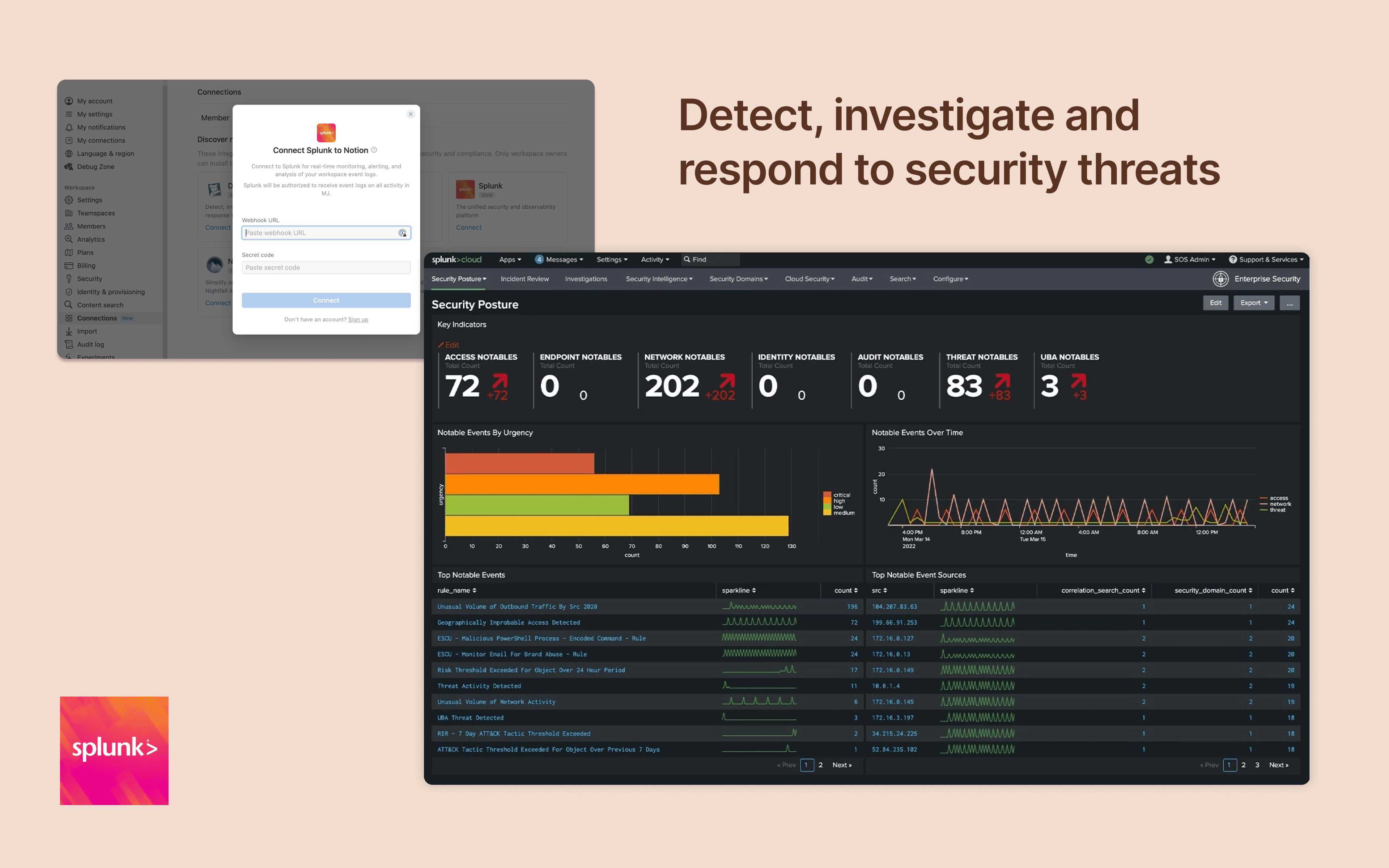Open 'Geographically Improbable Access Detected' event

pos(509,623)
